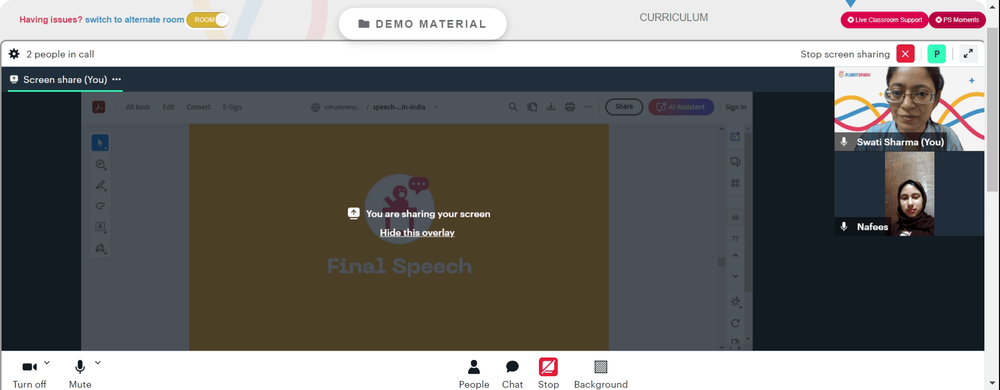Click the red Stop screen sharing X
The image size is (1000, 390).
click(905, 54)
